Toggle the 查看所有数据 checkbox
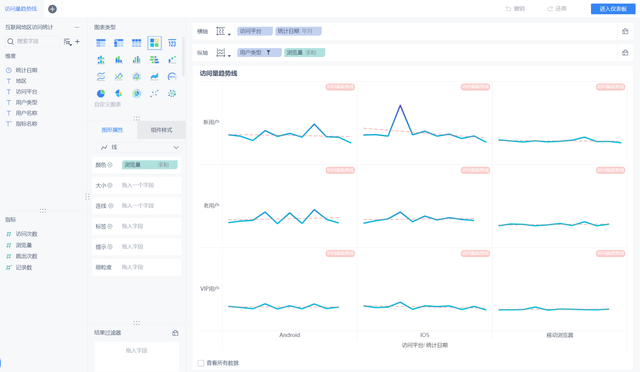This screenshot has height=372, width=640. point(201,363)
